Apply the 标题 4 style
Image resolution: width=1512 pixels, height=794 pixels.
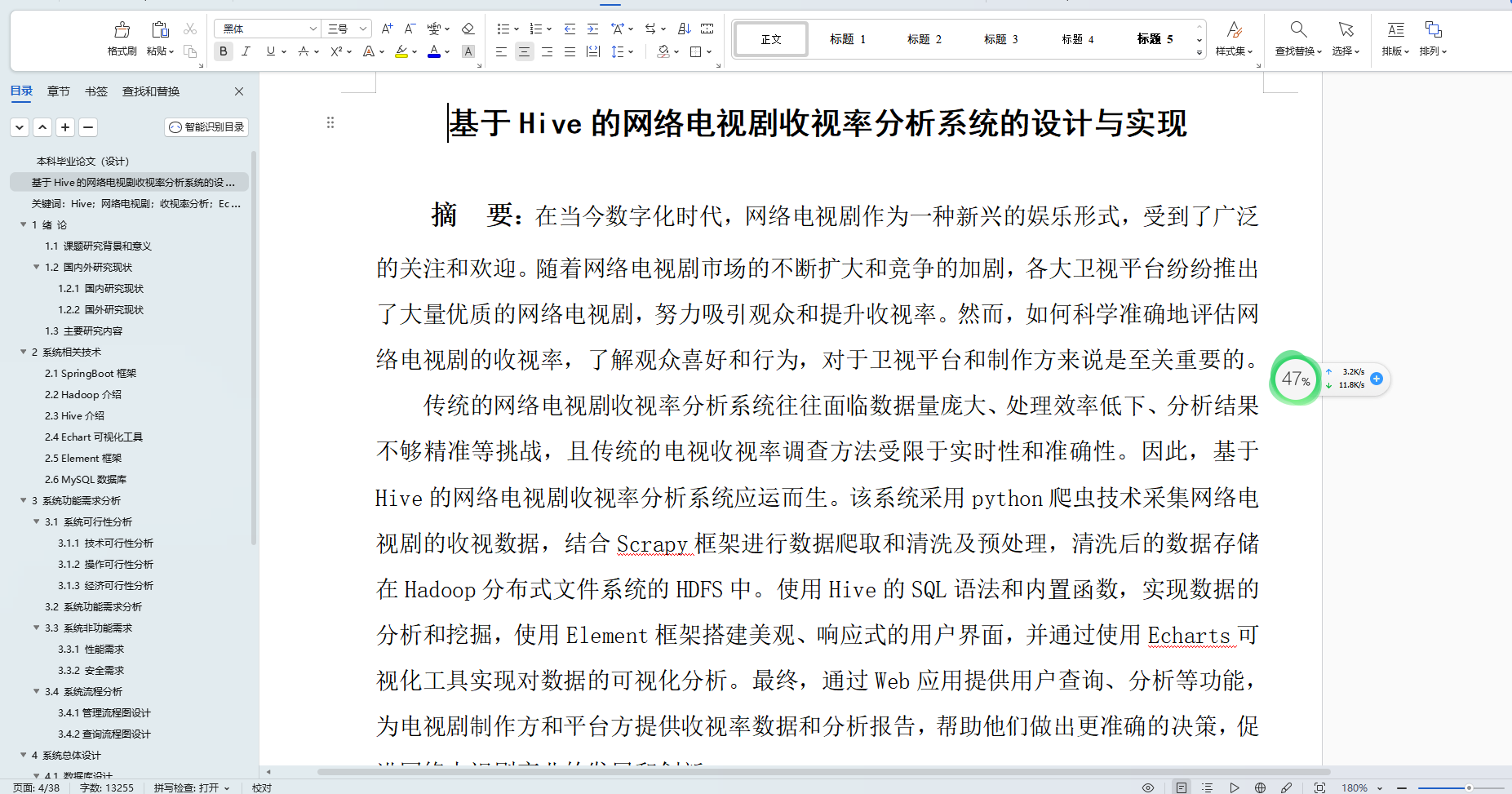[x=1078, y=39]
